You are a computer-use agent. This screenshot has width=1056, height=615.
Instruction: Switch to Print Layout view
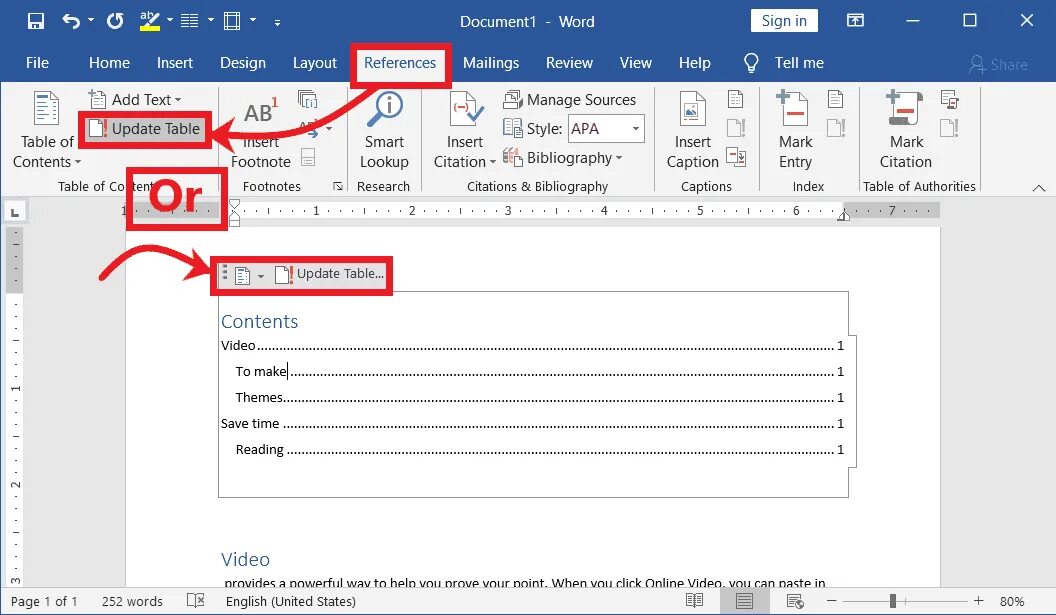tap(744, 600)
